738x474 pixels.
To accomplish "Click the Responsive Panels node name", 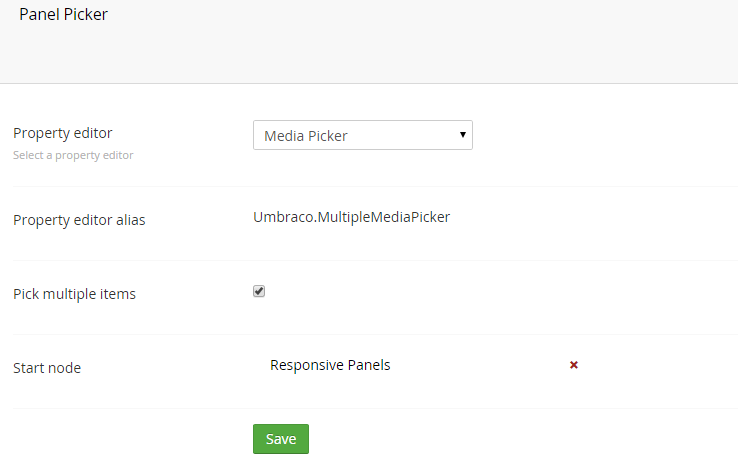I will tap(330, 365).
